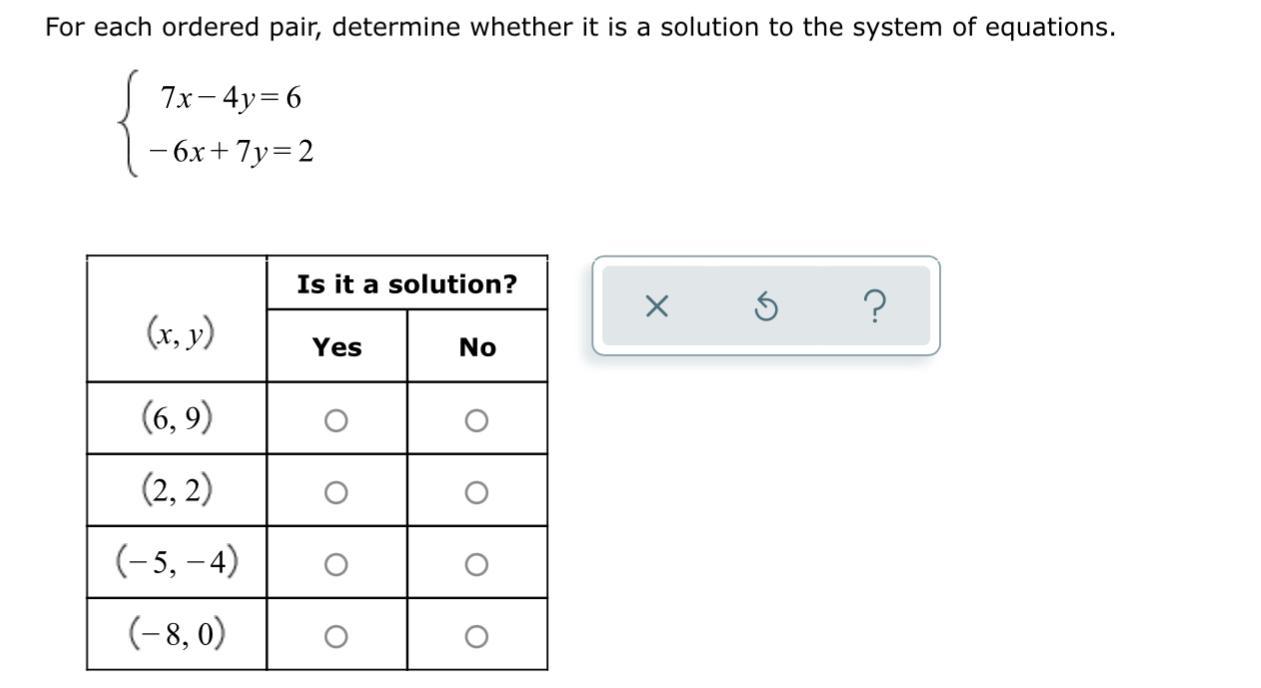Click the X clear icon
This screenshot has width=1261, height=688.
pyautogui.click(x=656, y=307)
